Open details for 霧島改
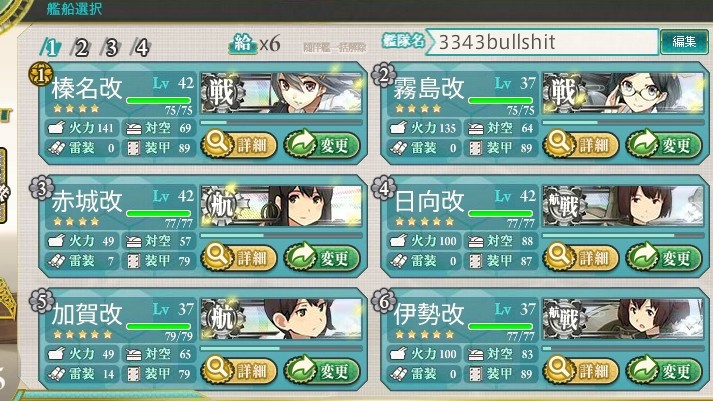Screen dimensions: 713x401 tap(582, 145)
